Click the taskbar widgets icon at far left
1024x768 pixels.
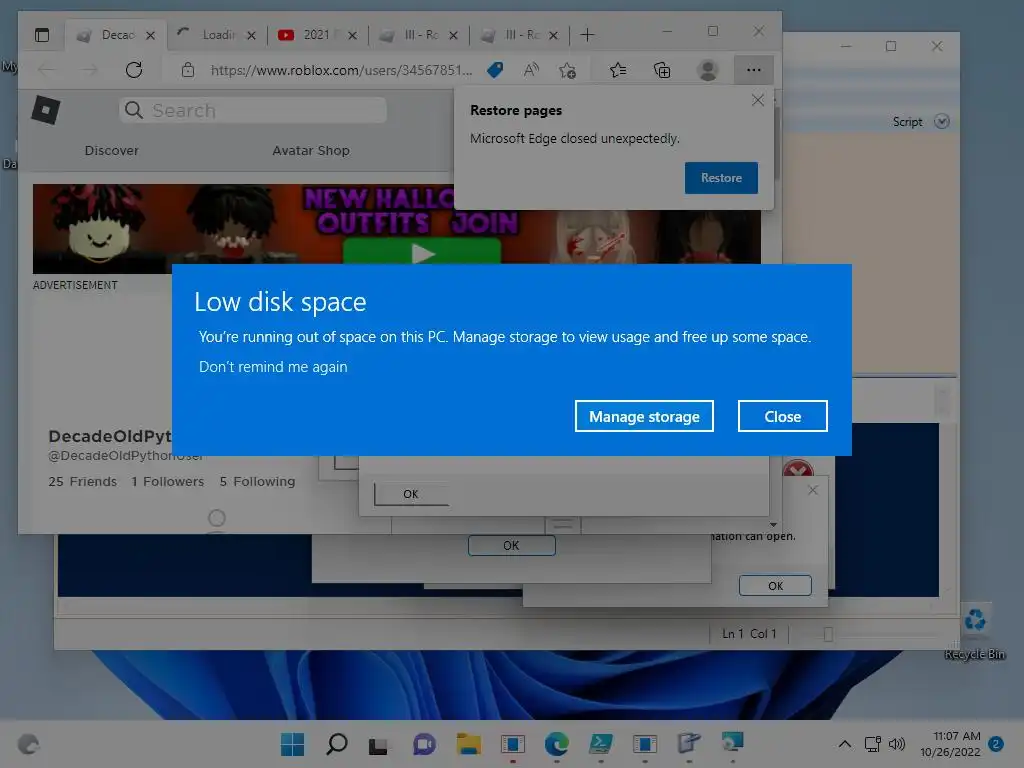click(28, 744)
